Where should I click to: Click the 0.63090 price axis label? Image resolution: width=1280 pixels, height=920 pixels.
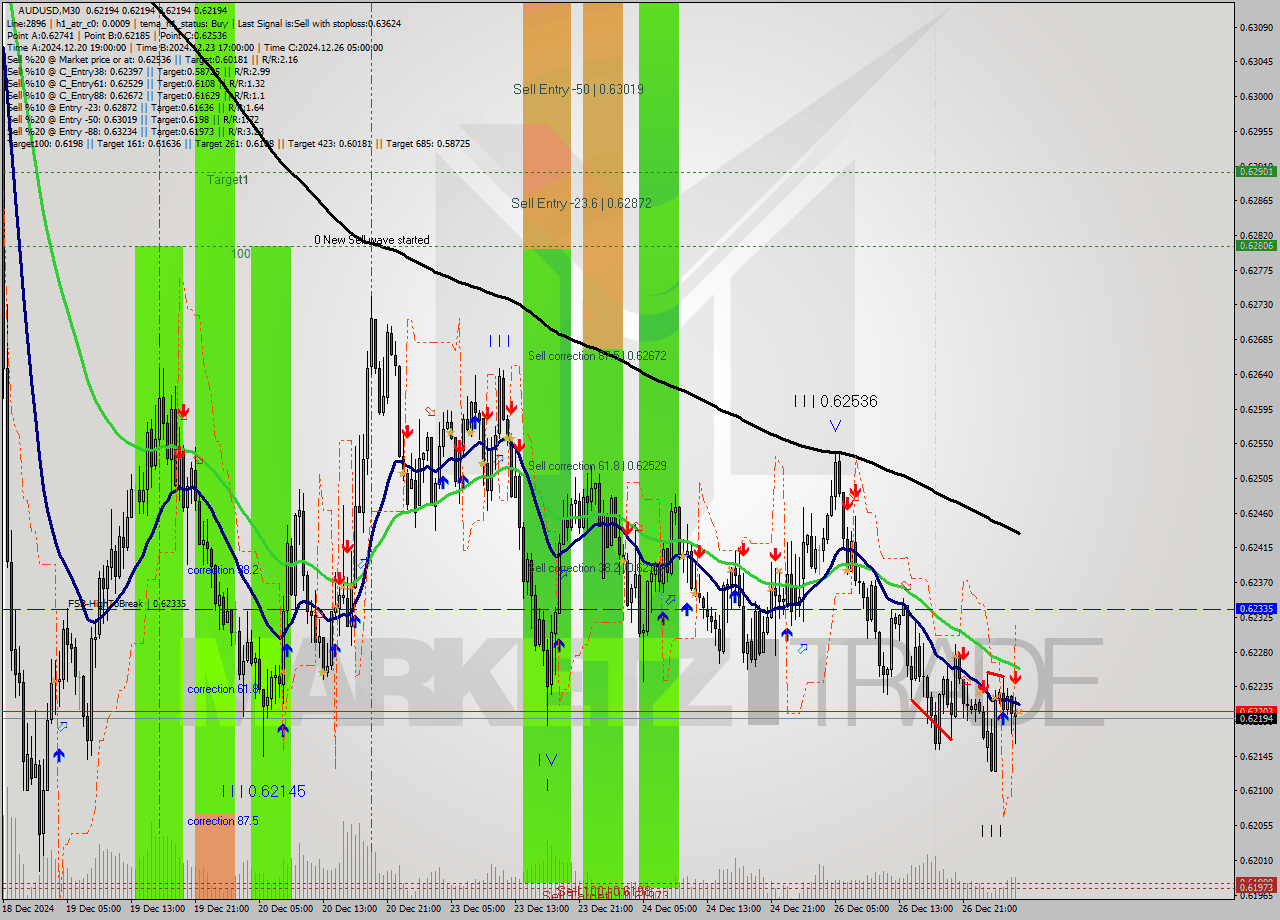pyautogui.click(x=1256, y=27)
